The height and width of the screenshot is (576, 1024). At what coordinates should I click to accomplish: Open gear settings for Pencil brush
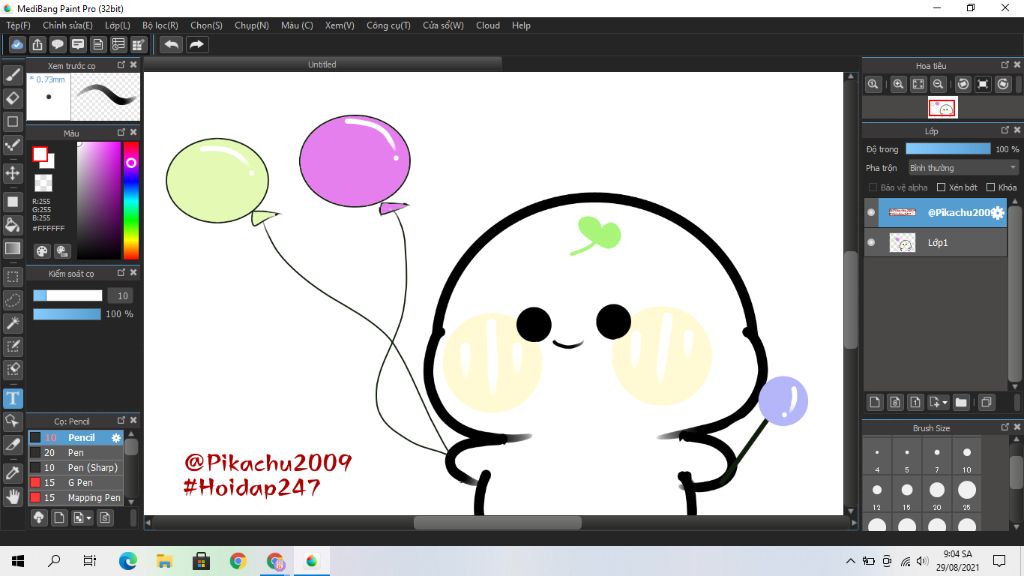pos(116,438)
